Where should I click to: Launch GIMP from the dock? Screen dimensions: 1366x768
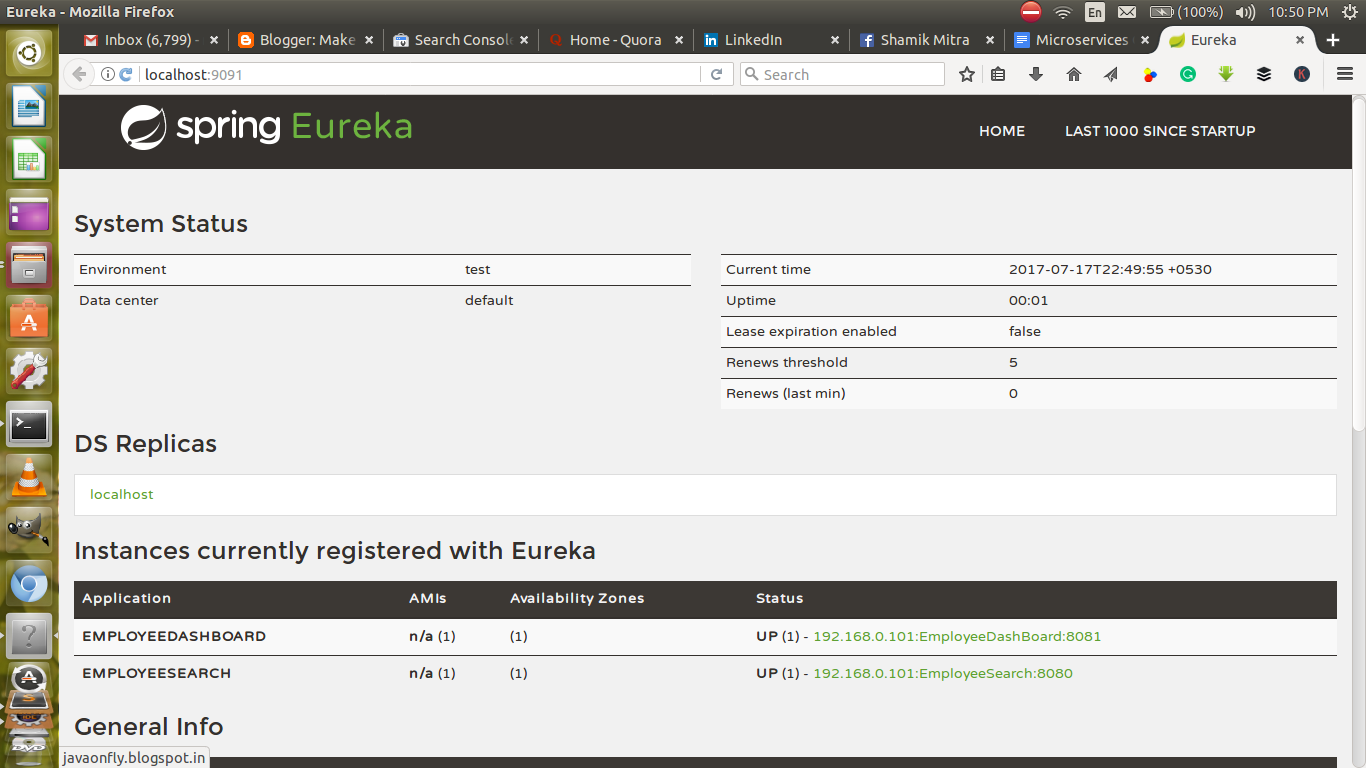tap(29, 531)
